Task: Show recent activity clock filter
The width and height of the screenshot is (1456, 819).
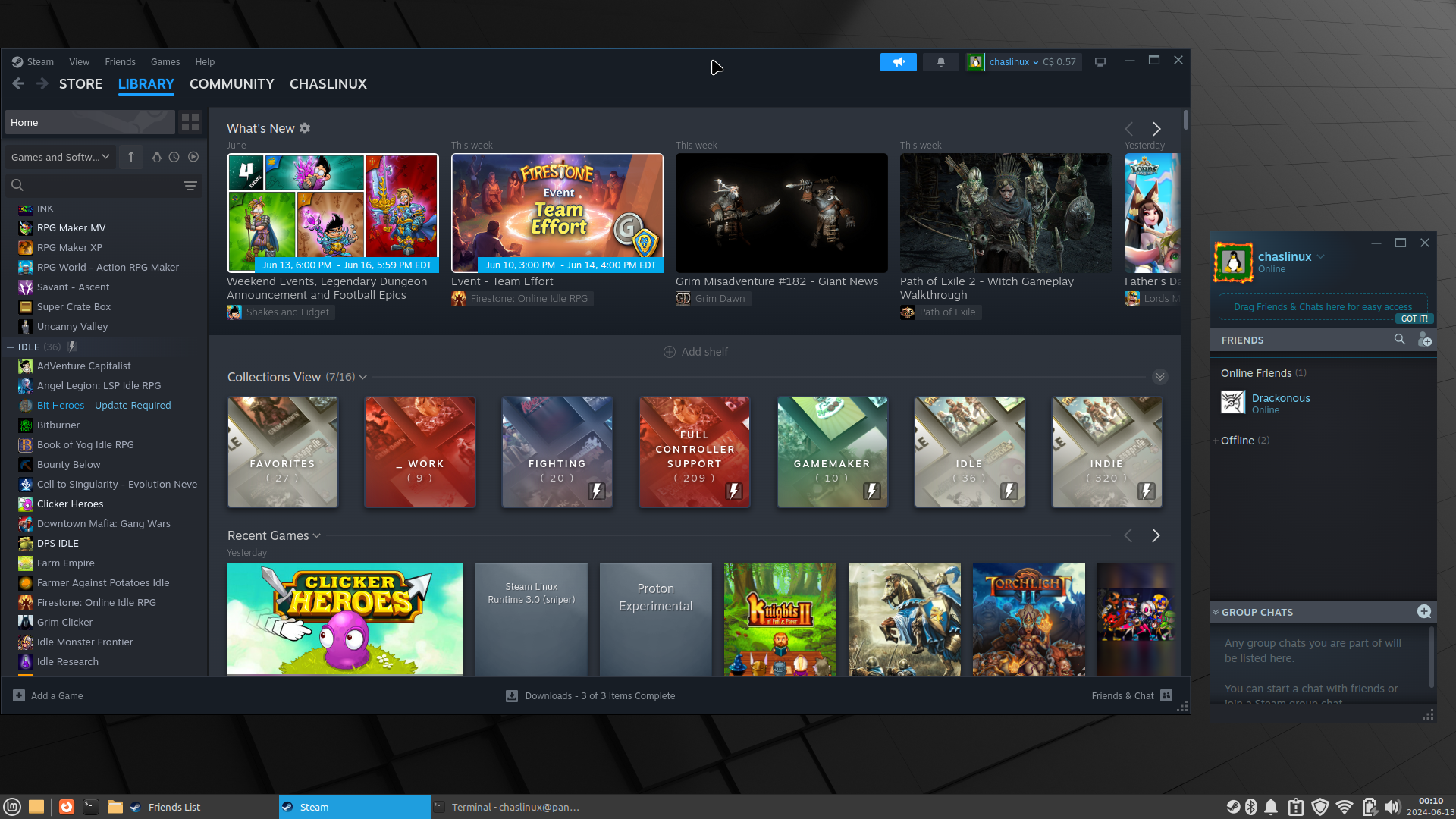Action: coord(174,157)
